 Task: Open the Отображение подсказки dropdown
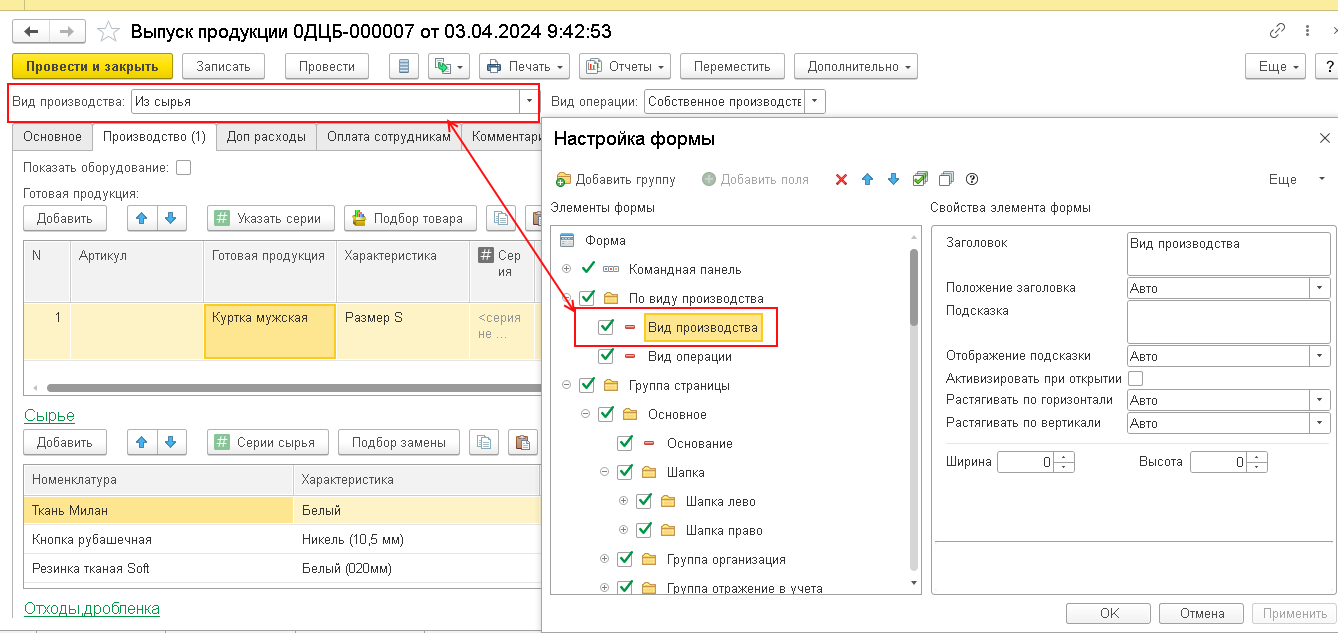coord(1320,356)
